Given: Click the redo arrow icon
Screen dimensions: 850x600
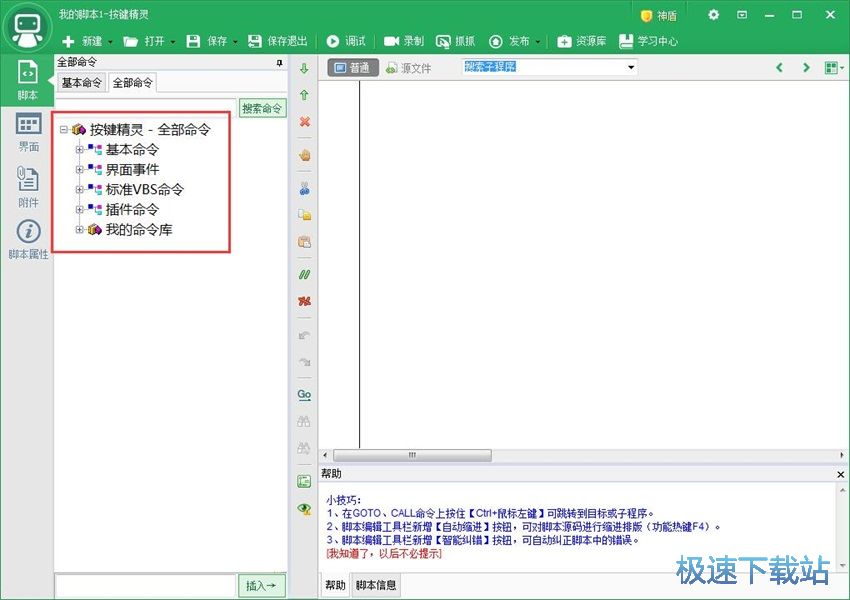Looking at the screenshot, I should click(305, 362).
